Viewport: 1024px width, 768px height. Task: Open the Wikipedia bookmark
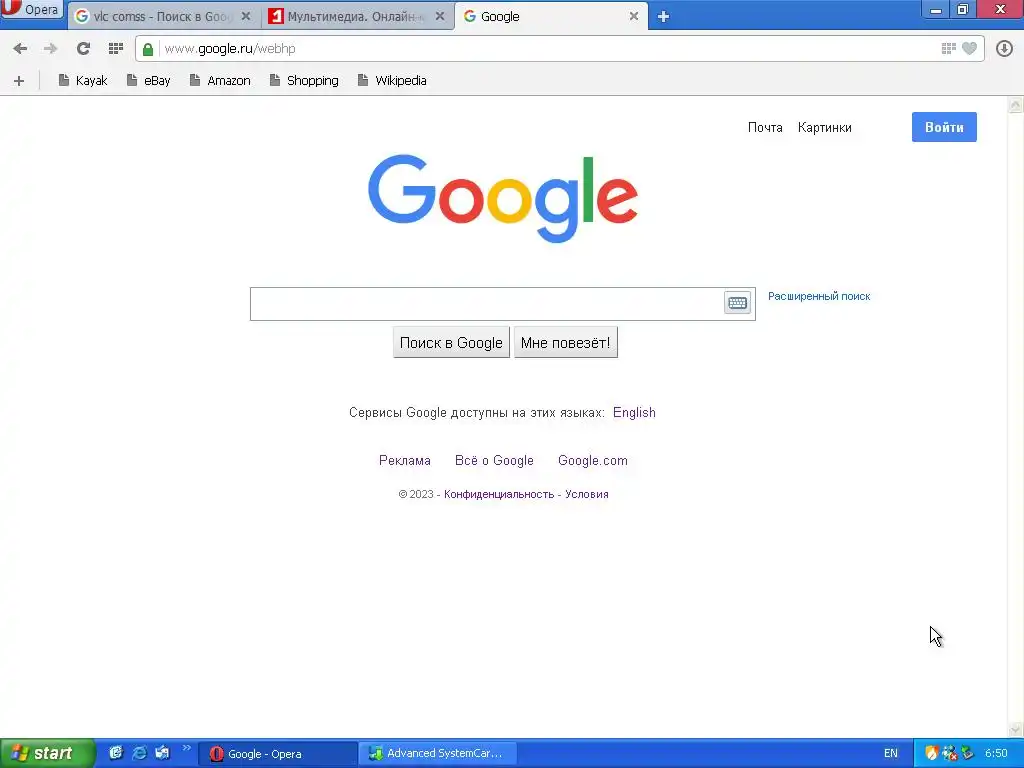pos(392,80)
